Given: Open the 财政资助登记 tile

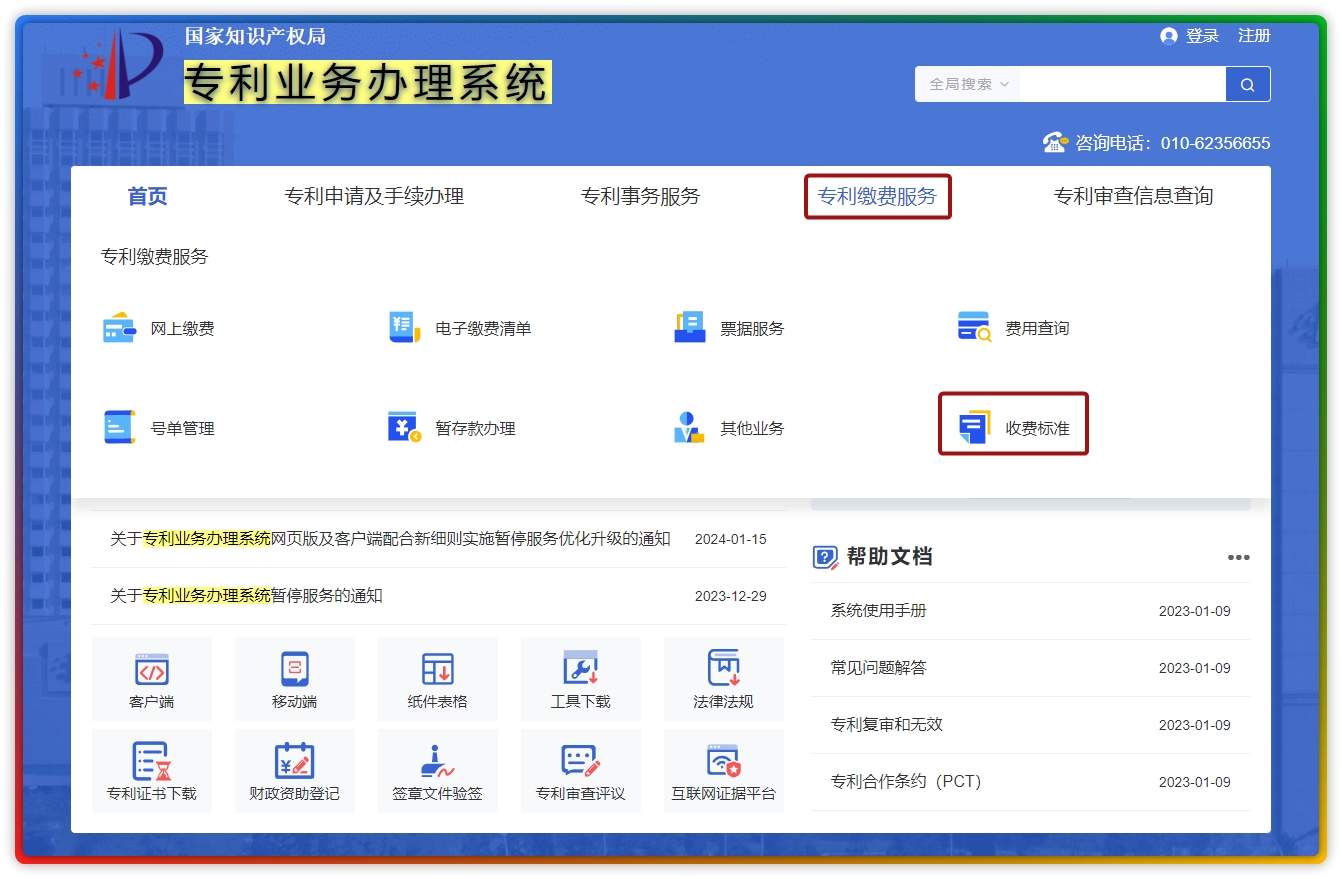Looking at the screenshot, I should (x=295, y=771).
